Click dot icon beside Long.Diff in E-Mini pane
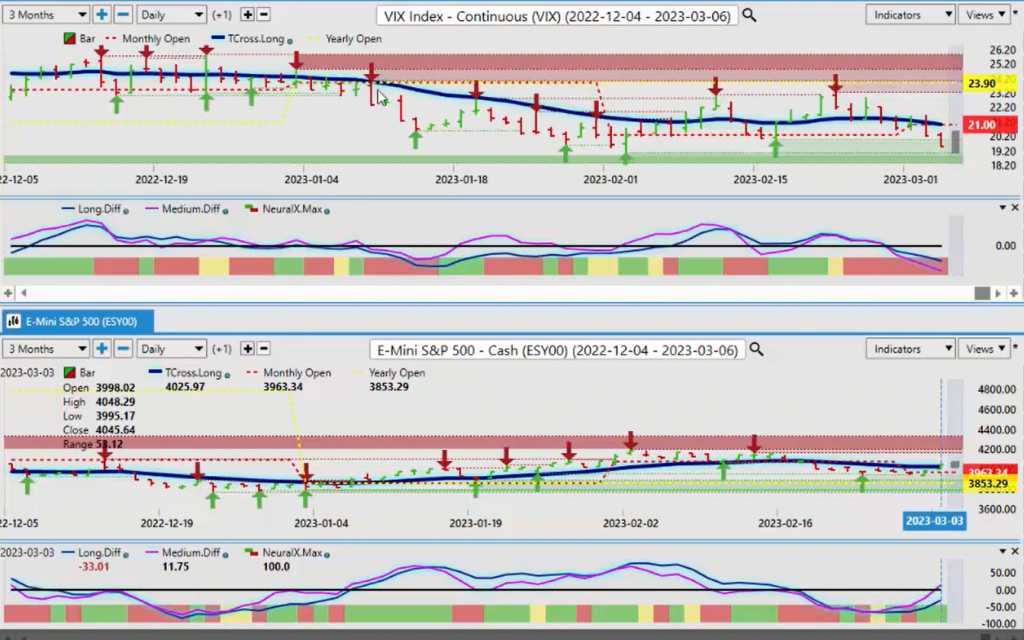 click(x=126, y=554)
